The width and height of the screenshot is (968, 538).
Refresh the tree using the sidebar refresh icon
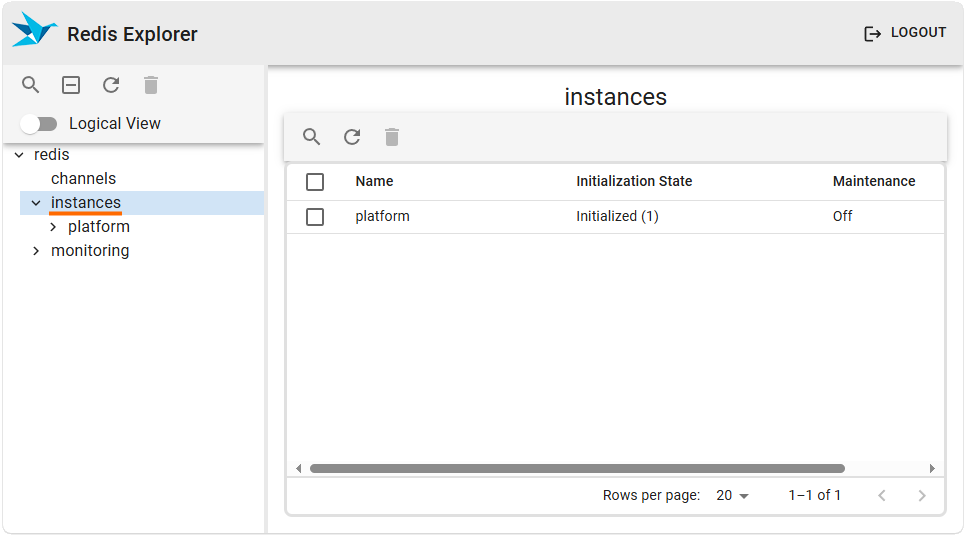(111, 85)
